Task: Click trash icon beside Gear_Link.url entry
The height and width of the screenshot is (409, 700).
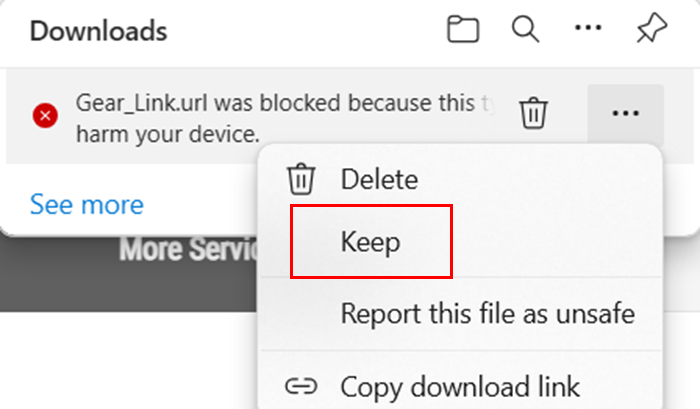Action: click(x=533, y=113)
